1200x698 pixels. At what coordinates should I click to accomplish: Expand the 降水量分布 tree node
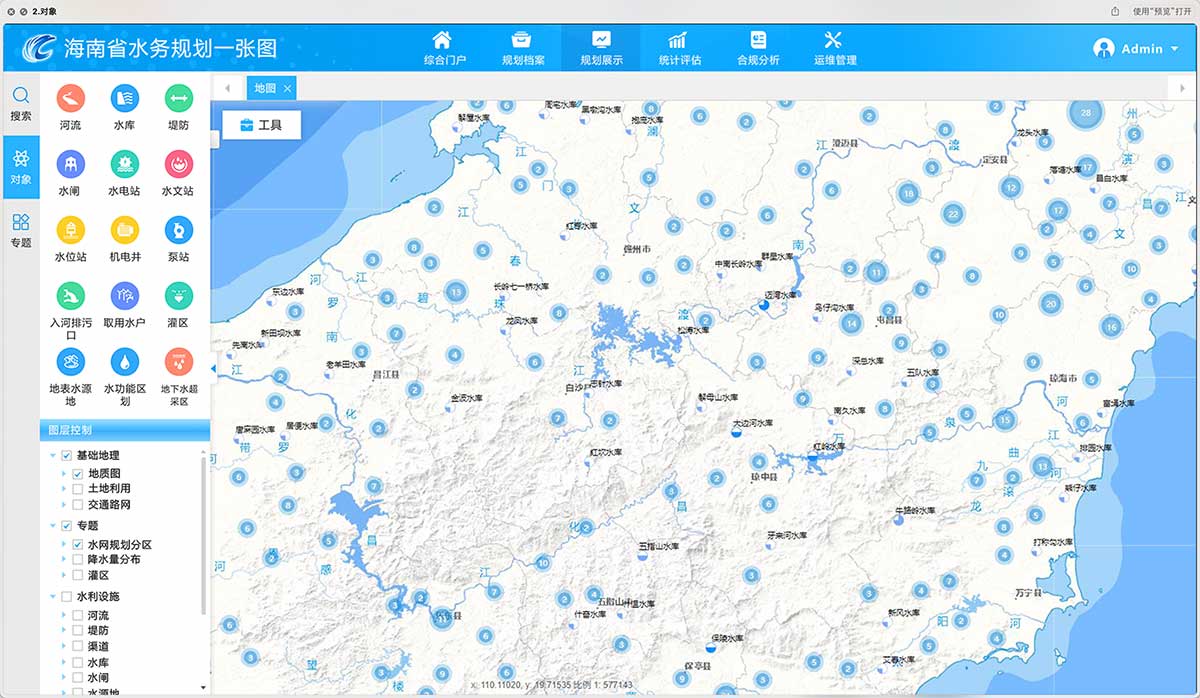[64, 560]
